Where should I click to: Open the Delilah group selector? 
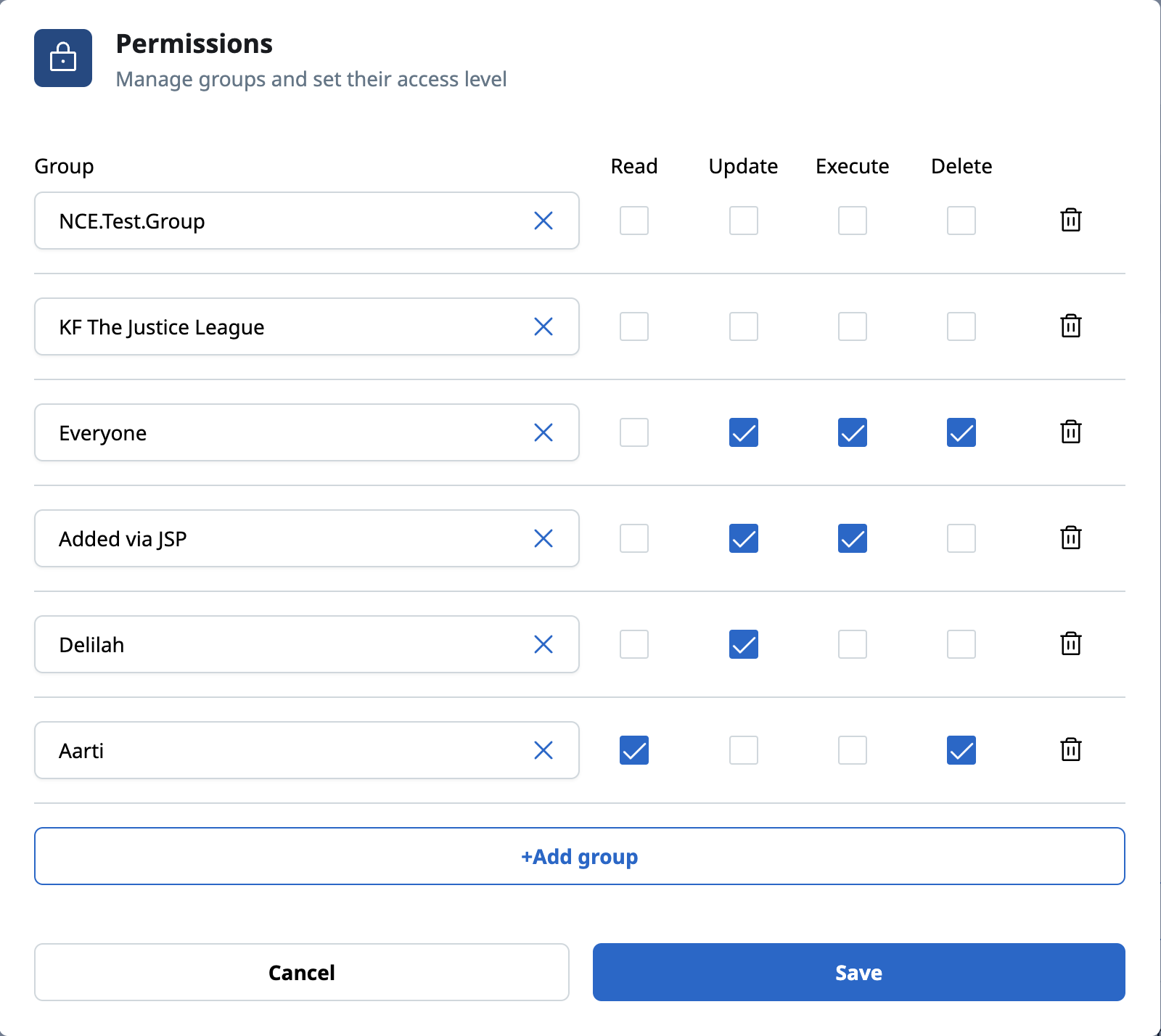click(x=307, y=644)
